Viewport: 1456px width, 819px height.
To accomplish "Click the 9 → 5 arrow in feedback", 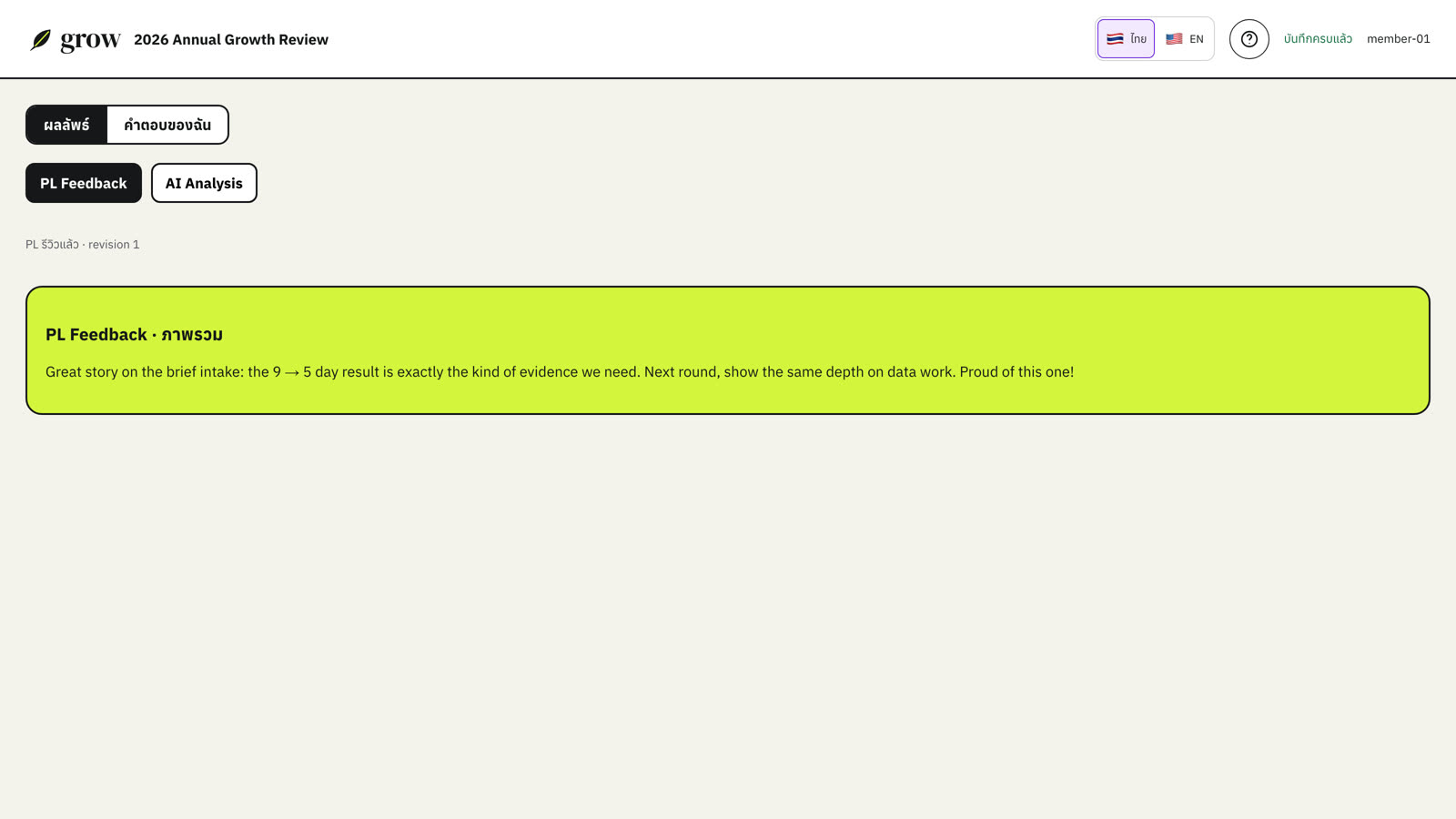I will click(292, 372).
